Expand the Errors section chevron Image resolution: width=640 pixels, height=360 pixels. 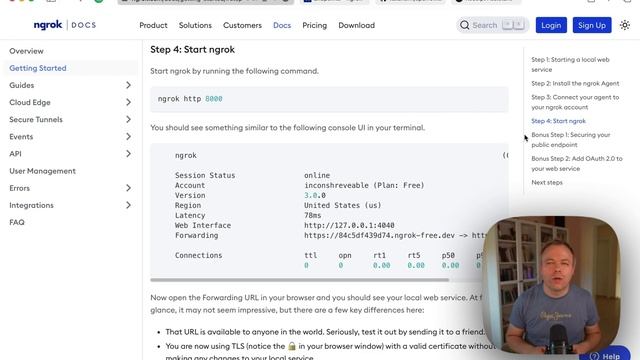128,188
